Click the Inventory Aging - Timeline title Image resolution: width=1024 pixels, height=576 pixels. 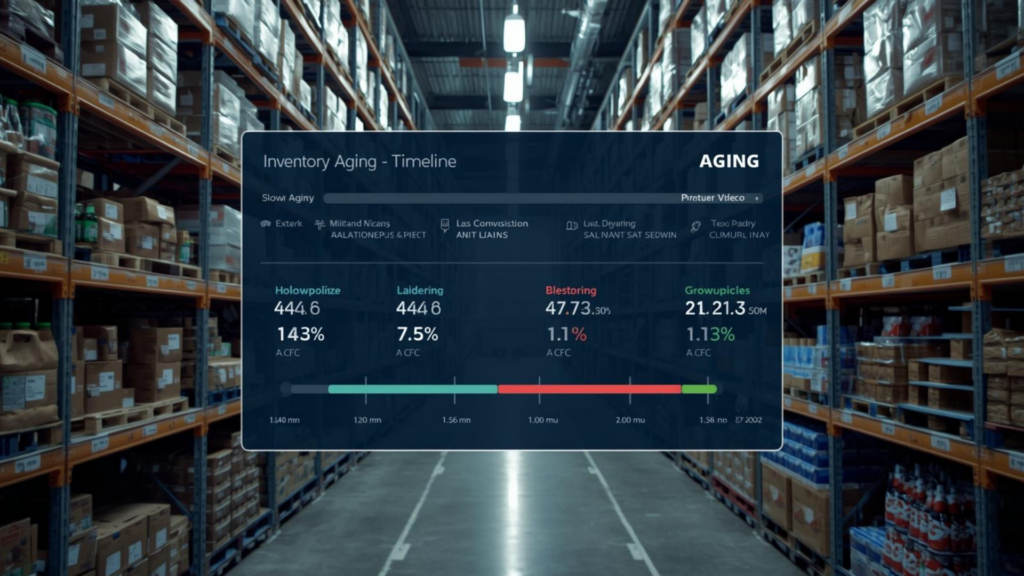point(360,161)
